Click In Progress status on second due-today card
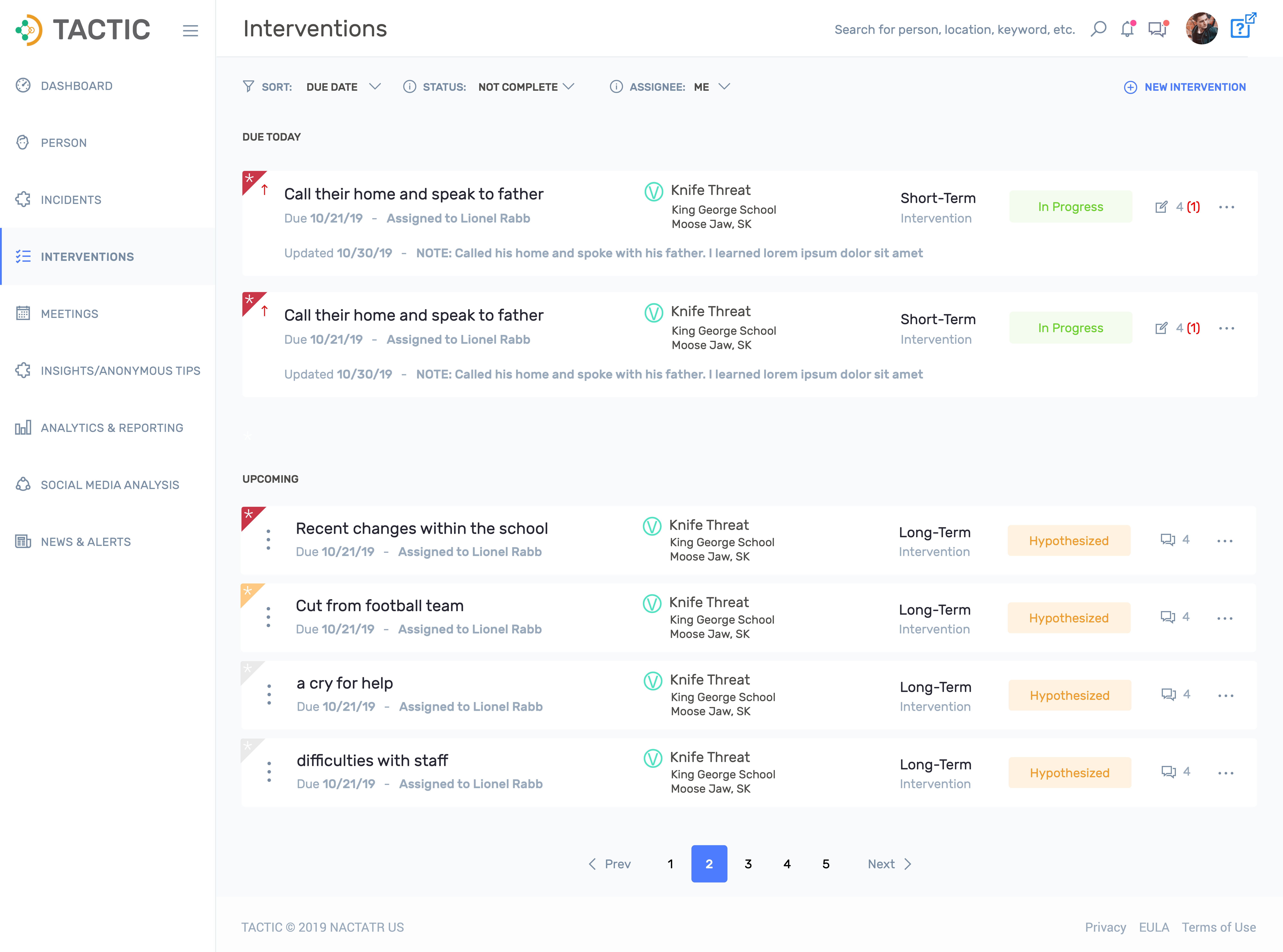This screenshot has height=952, width=1283. pos(1070,327)
